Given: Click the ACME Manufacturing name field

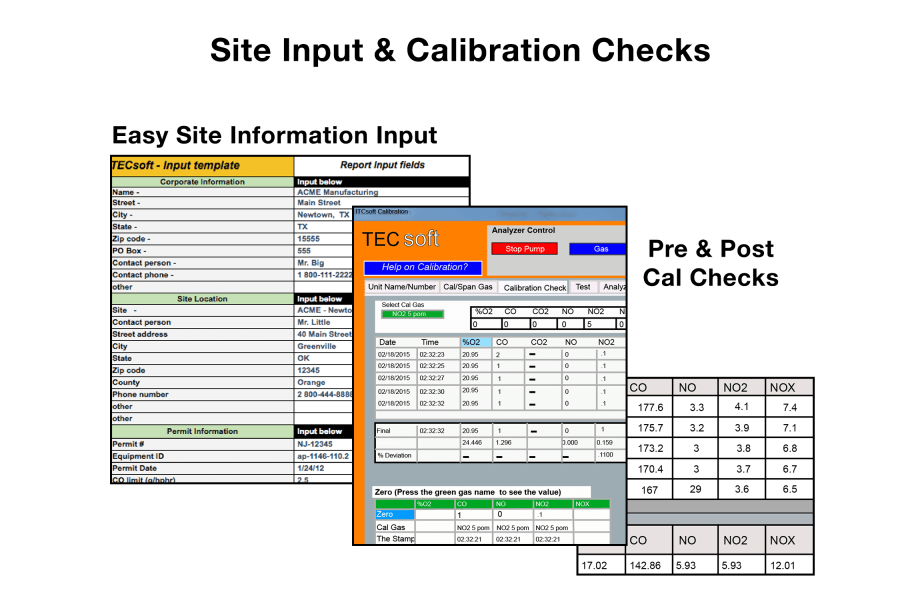Looking at the screenshot, I should [x=337, y=192].
